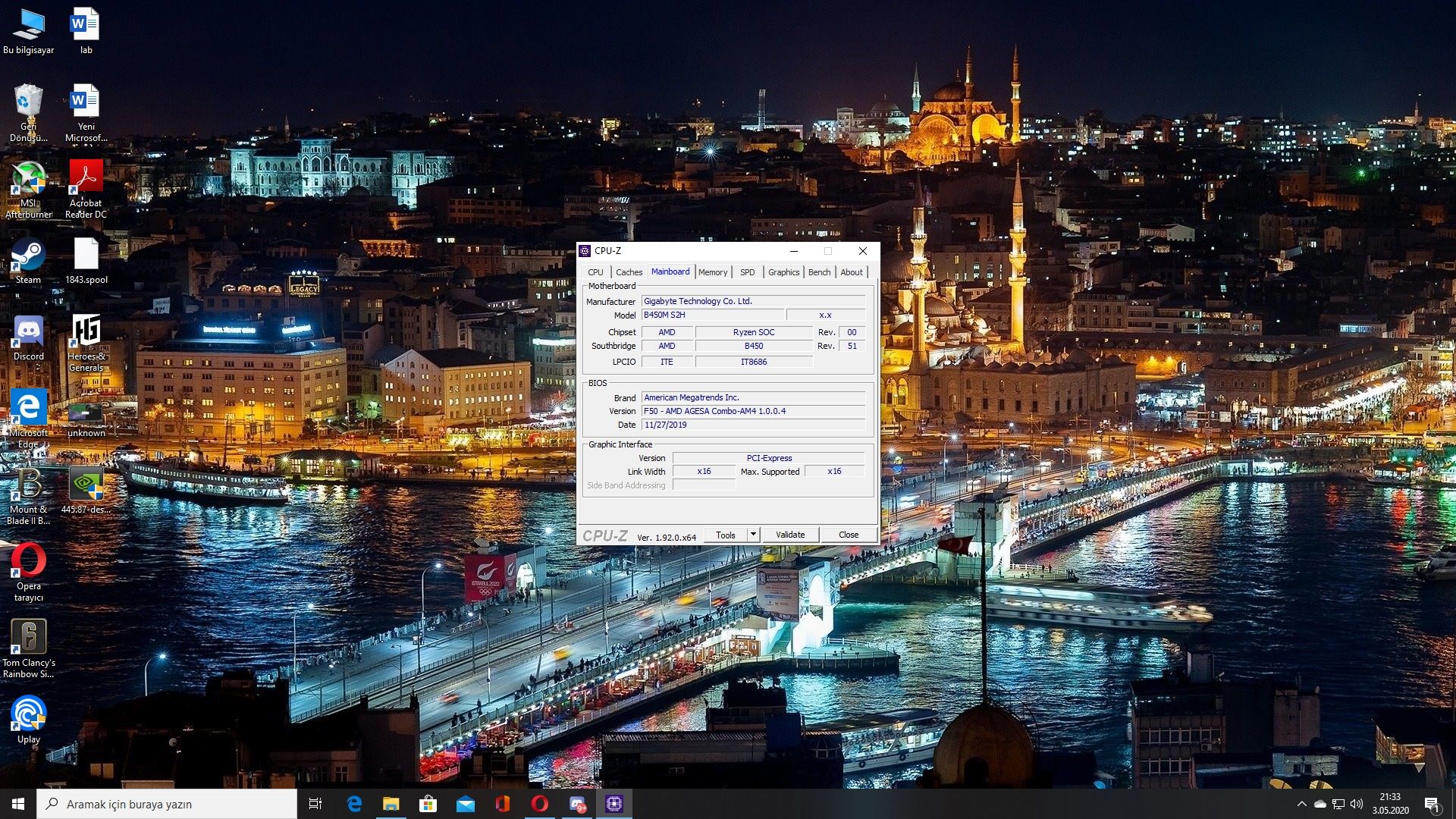Image resolution: width=1456 pixels, height=819 pixels.
Task: Open Task View in the taskbar
Action: pyautogui.click(x=315, y=804)
